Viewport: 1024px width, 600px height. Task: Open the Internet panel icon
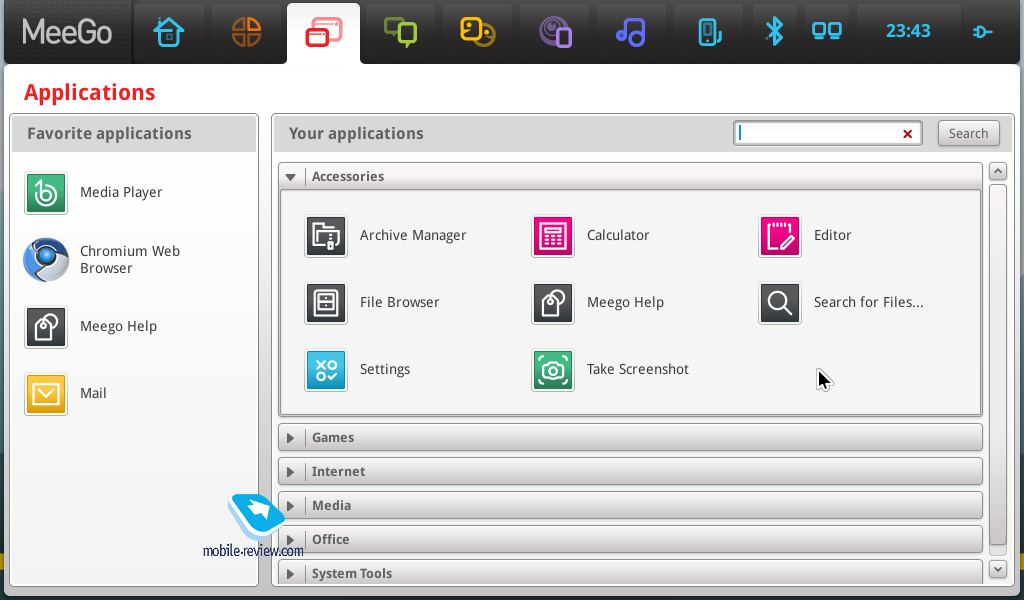(555, 32)
